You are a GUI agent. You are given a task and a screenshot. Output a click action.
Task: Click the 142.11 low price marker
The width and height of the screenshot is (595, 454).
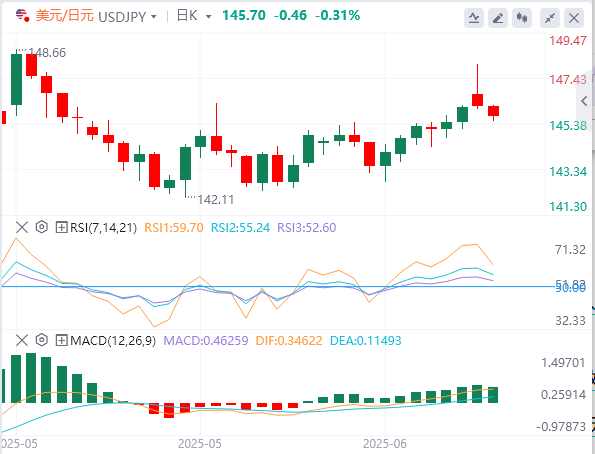[x=216, y=200]
